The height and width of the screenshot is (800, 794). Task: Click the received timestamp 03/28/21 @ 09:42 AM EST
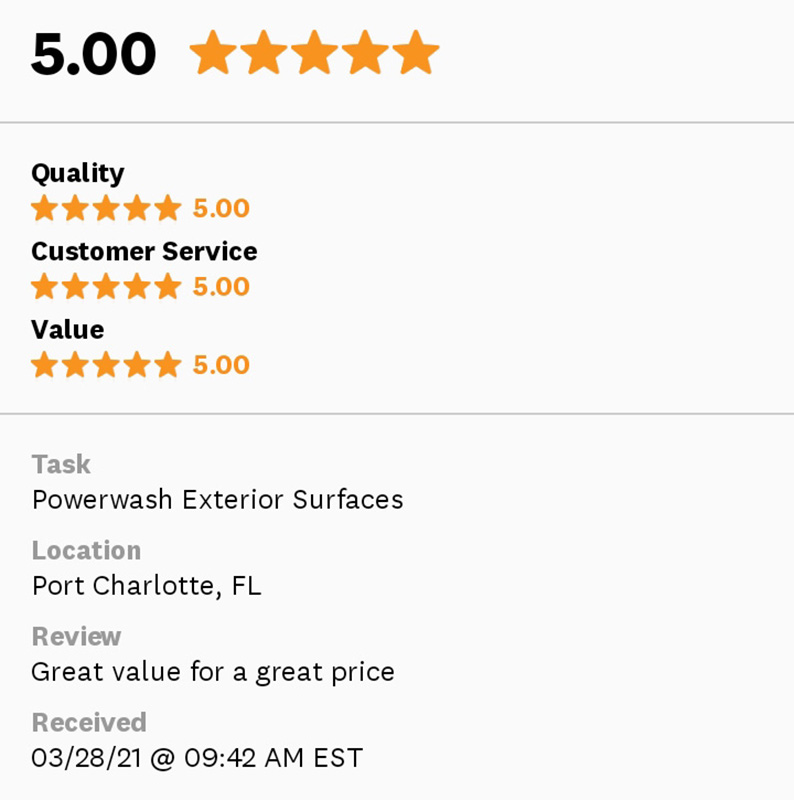(x=197, y=757)
